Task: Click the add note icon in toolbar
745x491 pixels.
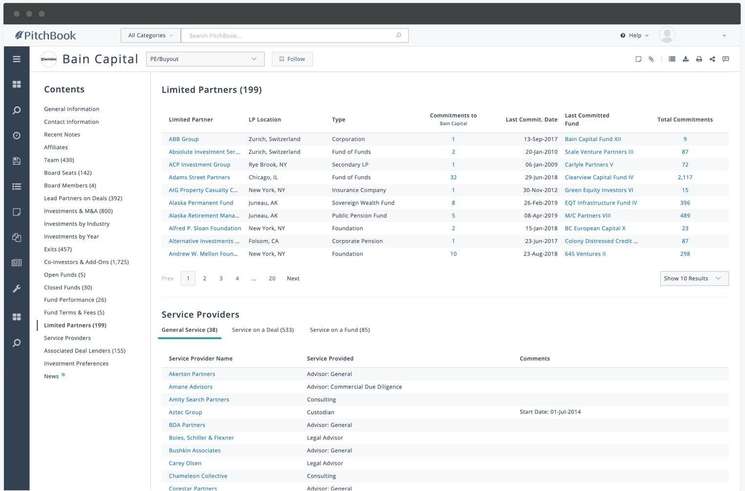Action: pos(638,59)
